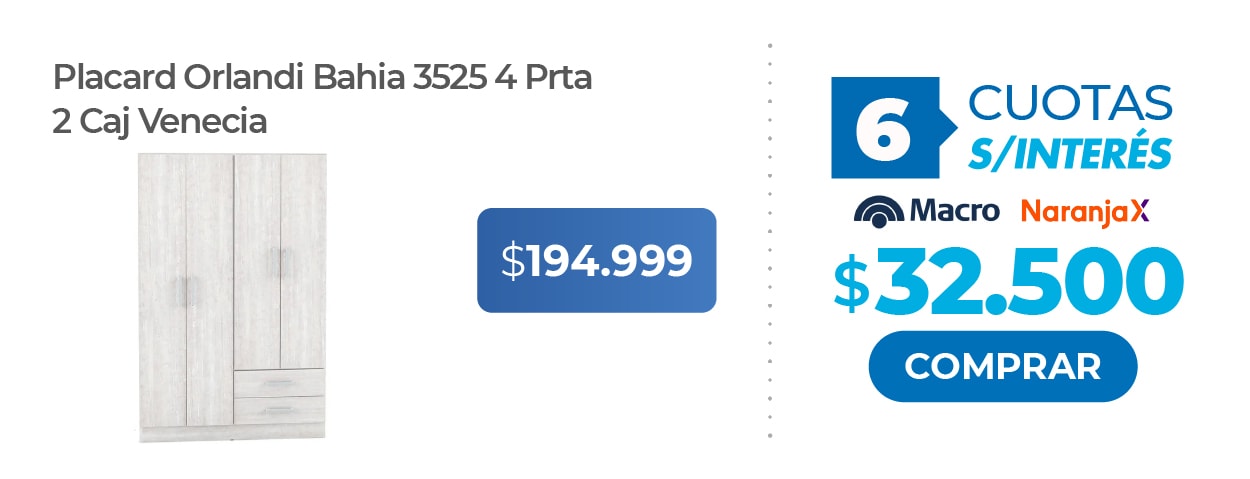Click the wardrobe's top drawer
This screenshot has width=1250, height=479.
[279, 382]
